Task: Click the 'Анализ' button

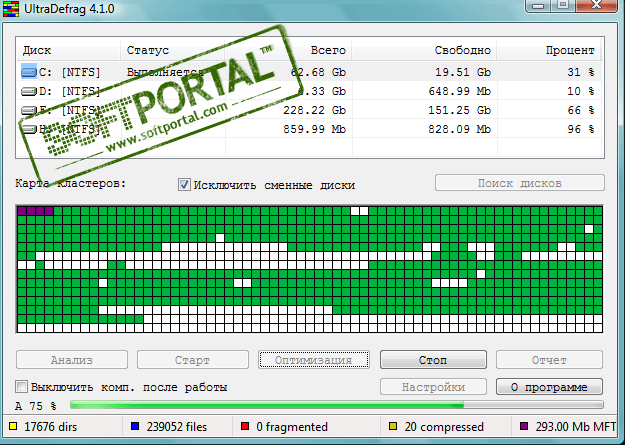Action: point(72,360)
